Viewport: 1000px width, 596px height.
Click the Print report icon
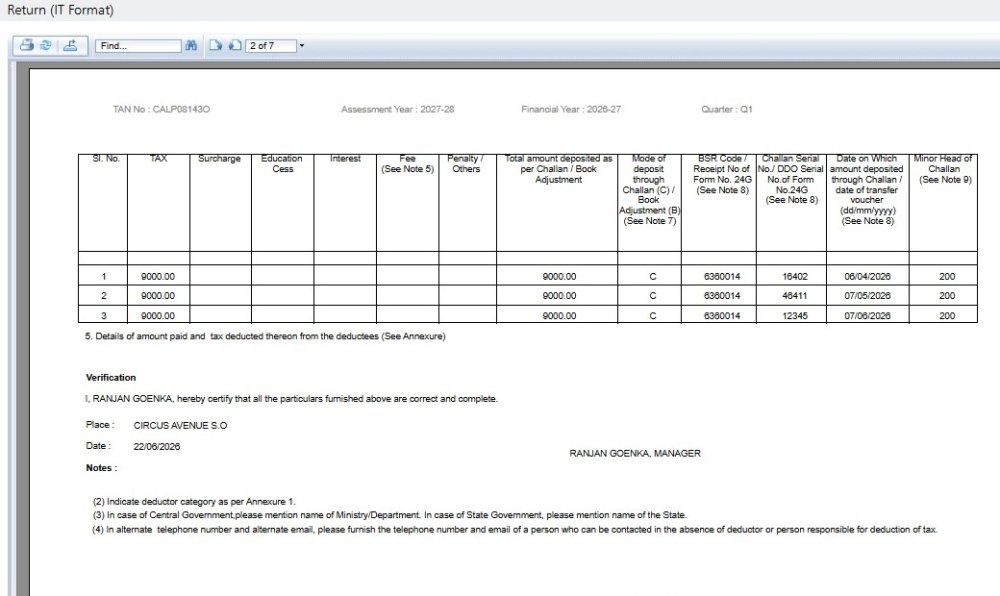point(26,45)
